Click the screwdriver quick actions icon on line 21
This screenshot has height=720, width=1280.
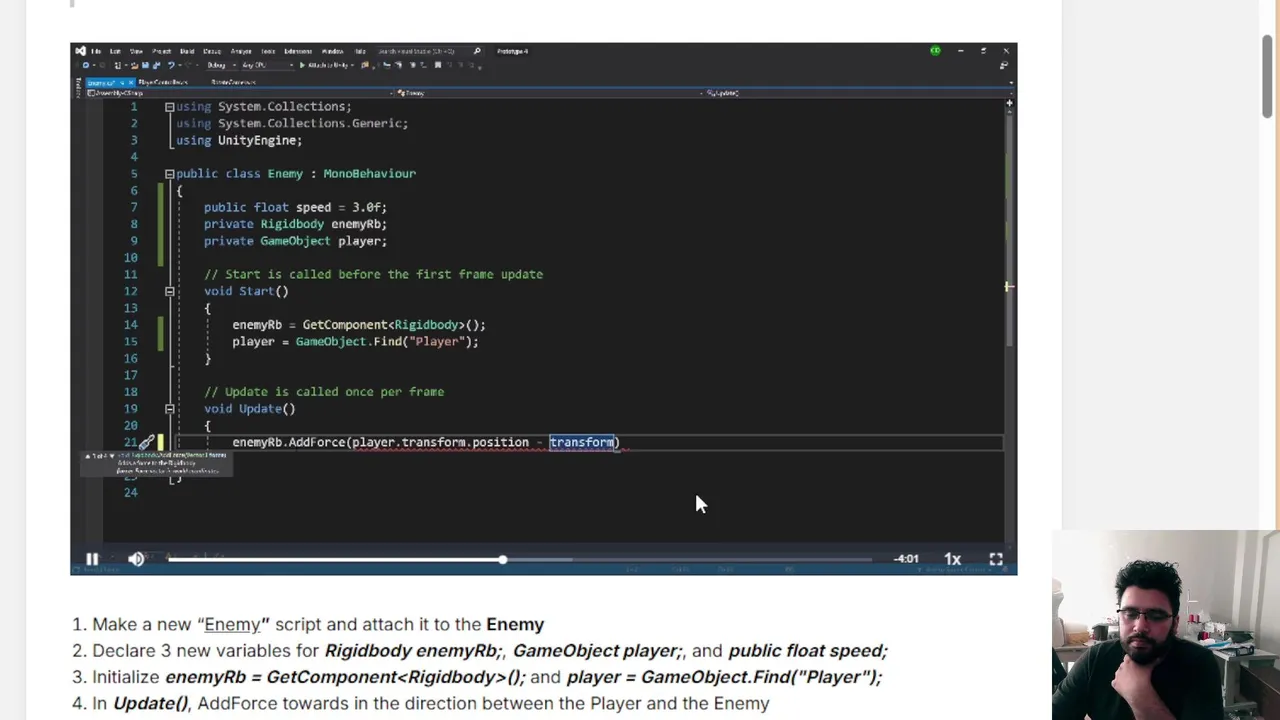pos(146,442)
